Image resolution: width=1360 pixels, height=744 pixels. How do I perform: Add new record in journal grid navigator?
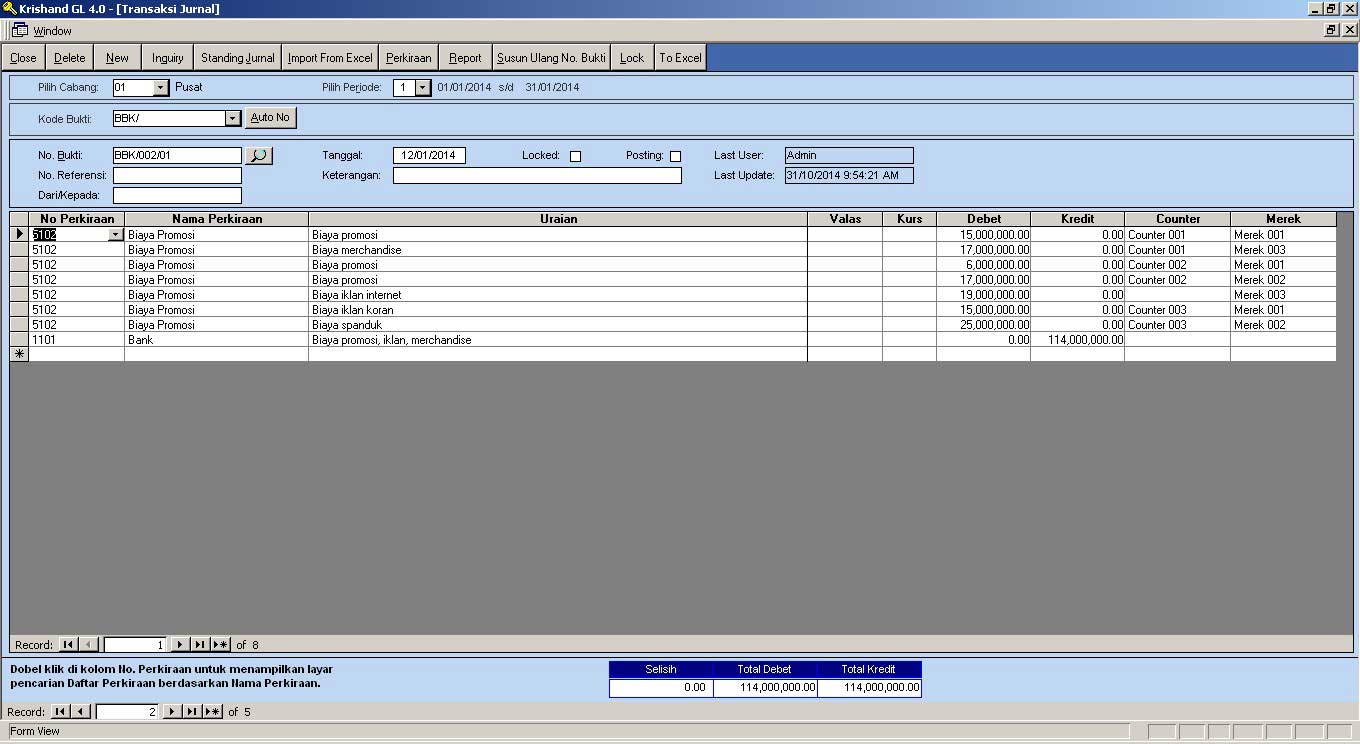(x=221, y=645)
